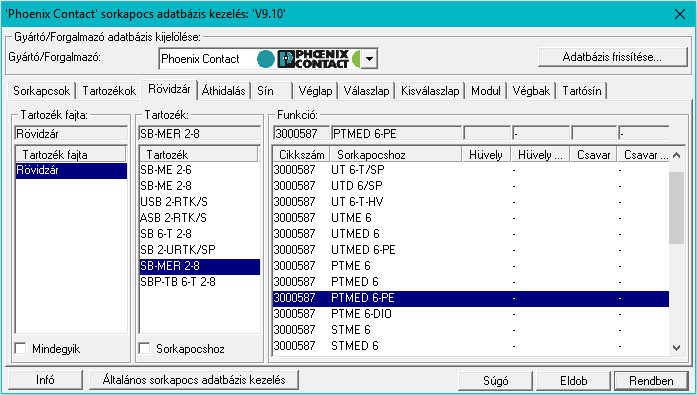Close the dialog with the X button

680,14
